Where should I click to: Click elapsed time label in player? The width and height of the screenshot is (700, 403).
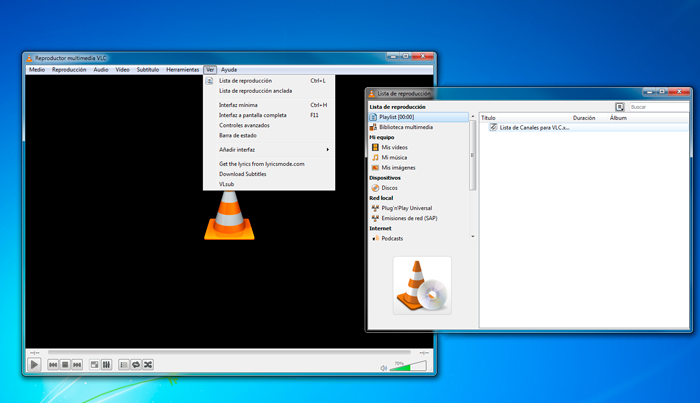tap(34, 353)
